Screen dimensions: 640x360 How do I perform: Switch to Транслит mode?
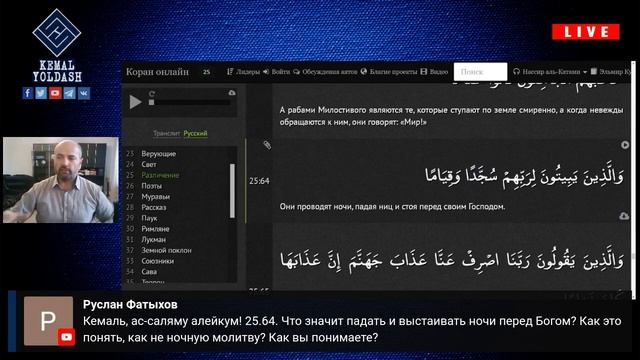(167, 133)
